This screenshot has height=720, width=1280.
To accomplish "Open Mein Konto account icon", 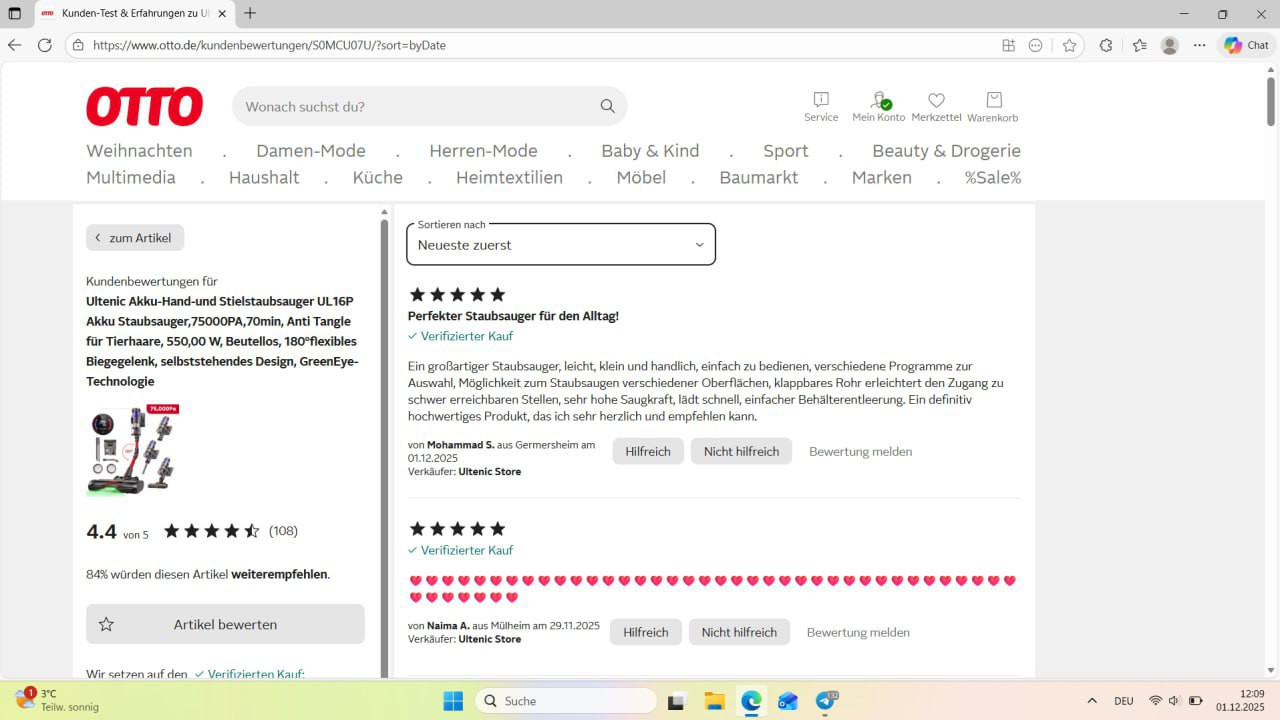I will pos(878,106).
